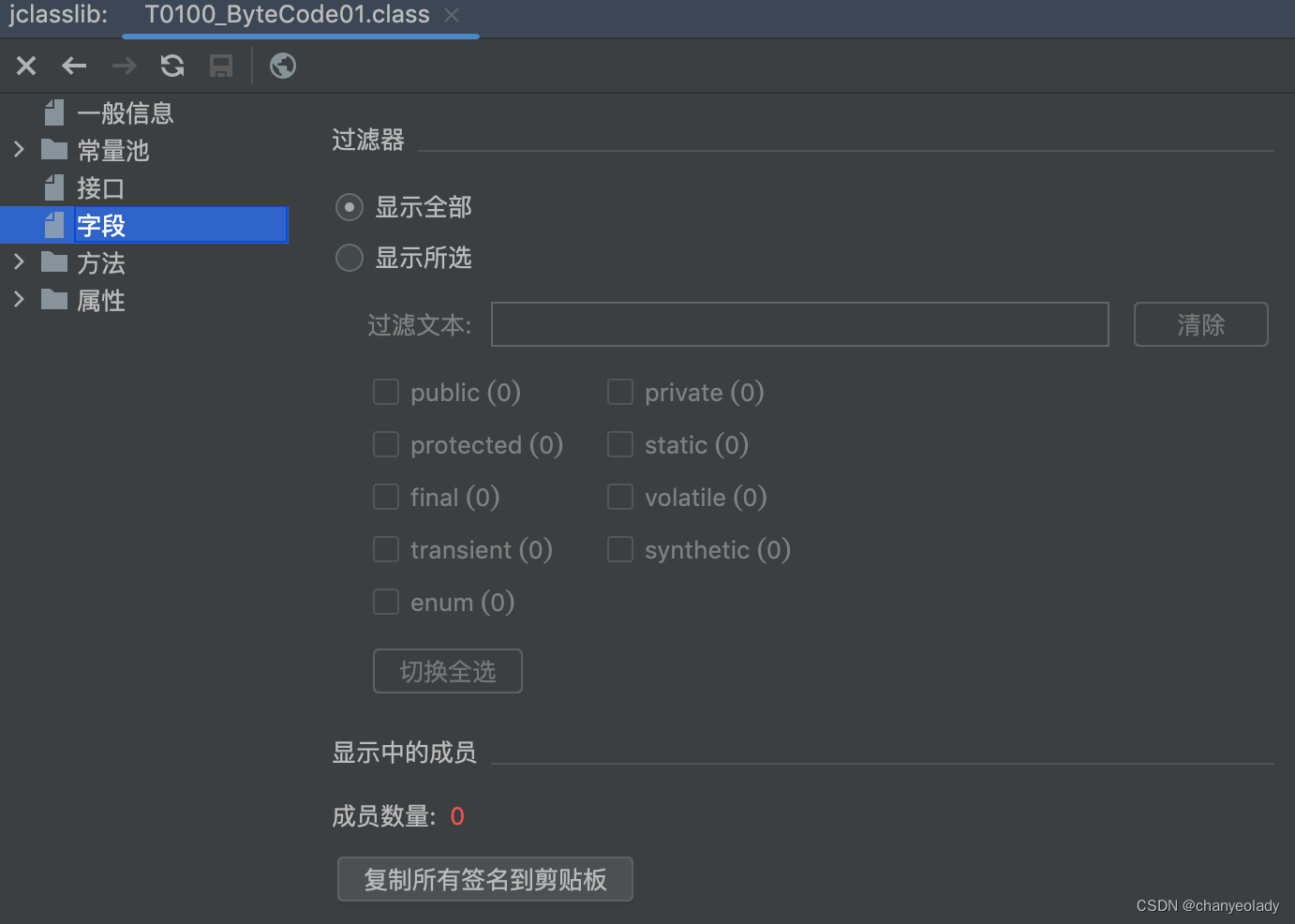Expand the 属性 tree node
The width and height of the screenshot is (1295, 924).
point(19,299)
